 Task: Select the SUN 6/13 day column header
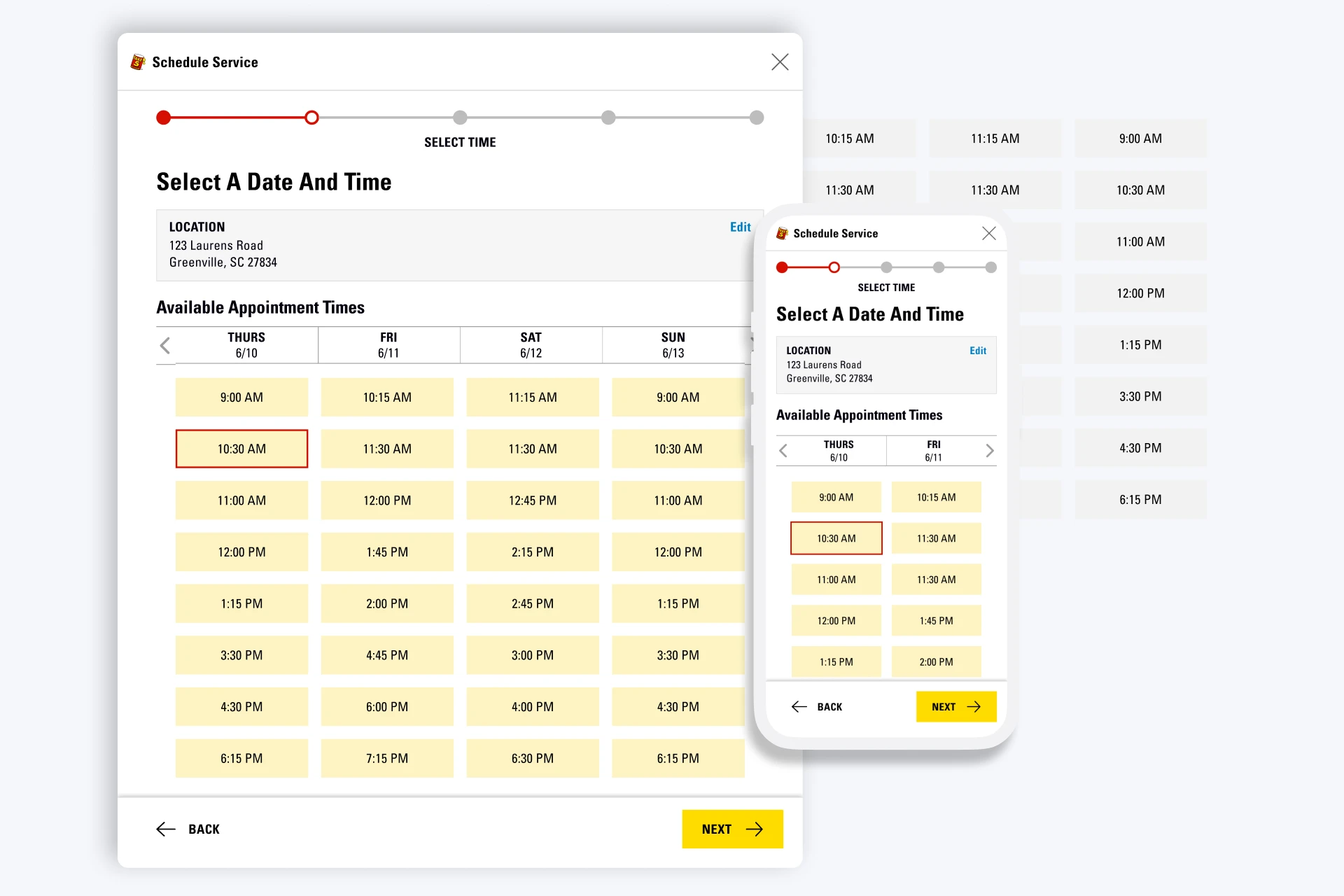pyautogui.click(x=673, y=345)
